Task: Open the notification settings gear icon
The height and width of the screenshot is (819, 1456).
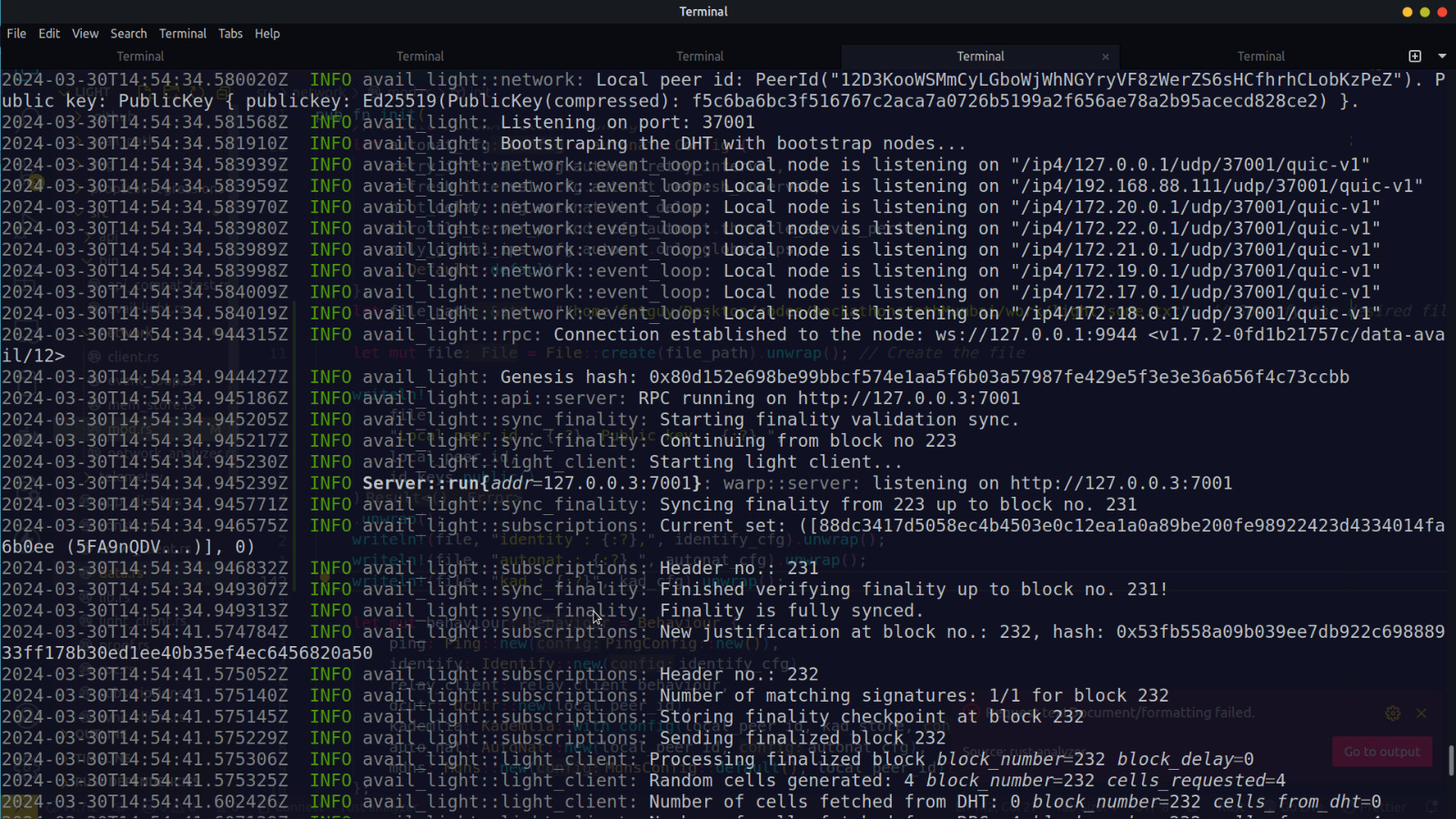Action: (1392, 713)
